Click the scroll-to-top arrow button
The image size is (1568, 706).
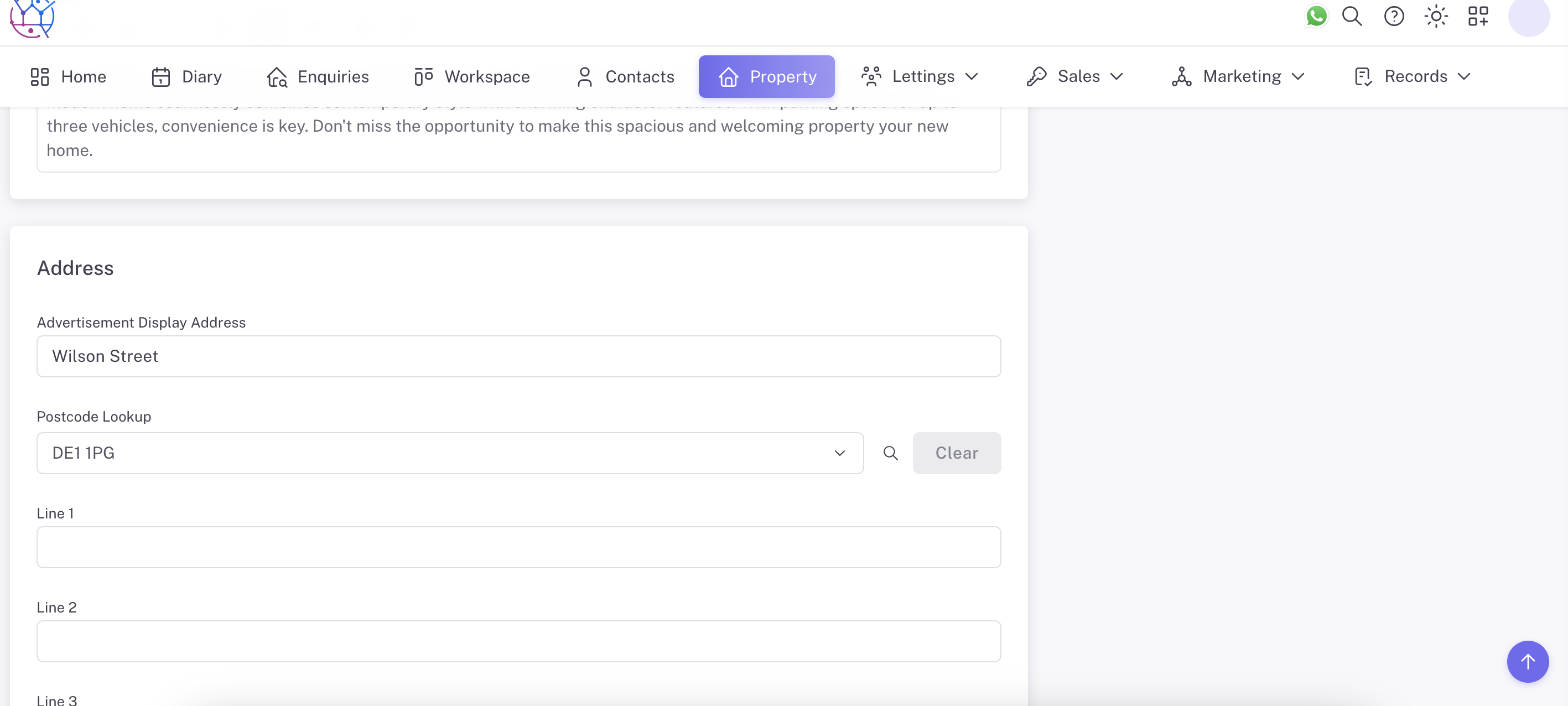(x=1527, y=662)
